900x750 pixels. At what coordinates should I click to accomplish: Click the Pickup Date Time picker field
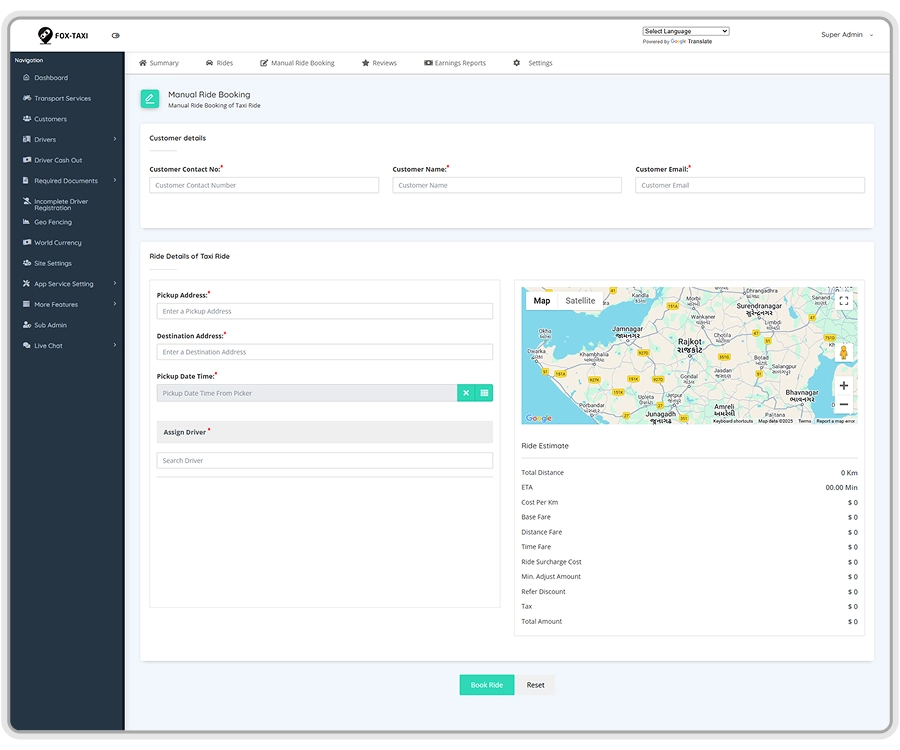point(307,393)
